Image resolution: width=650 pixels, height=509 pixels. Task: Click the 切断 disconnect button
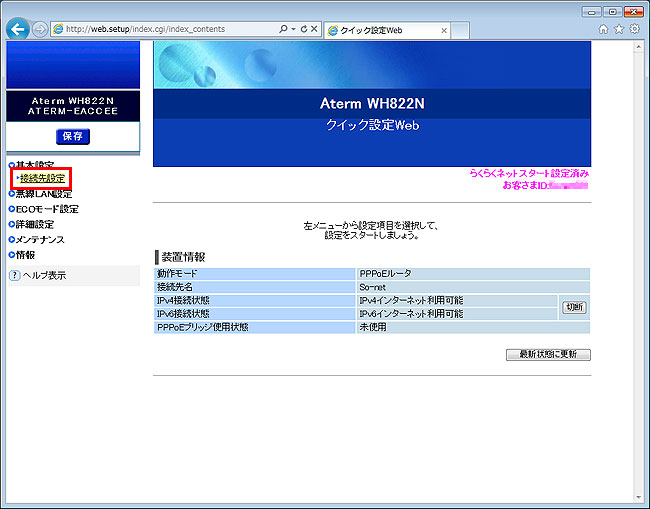tap(574, 307)
